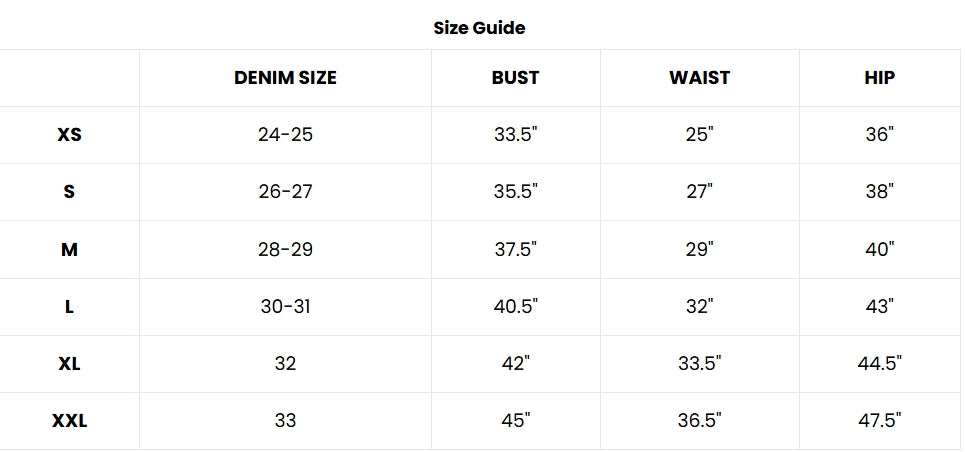Click the 47.5" hip cell for XXL
This screenshot has width=965, height=452.
coord(879,421)
